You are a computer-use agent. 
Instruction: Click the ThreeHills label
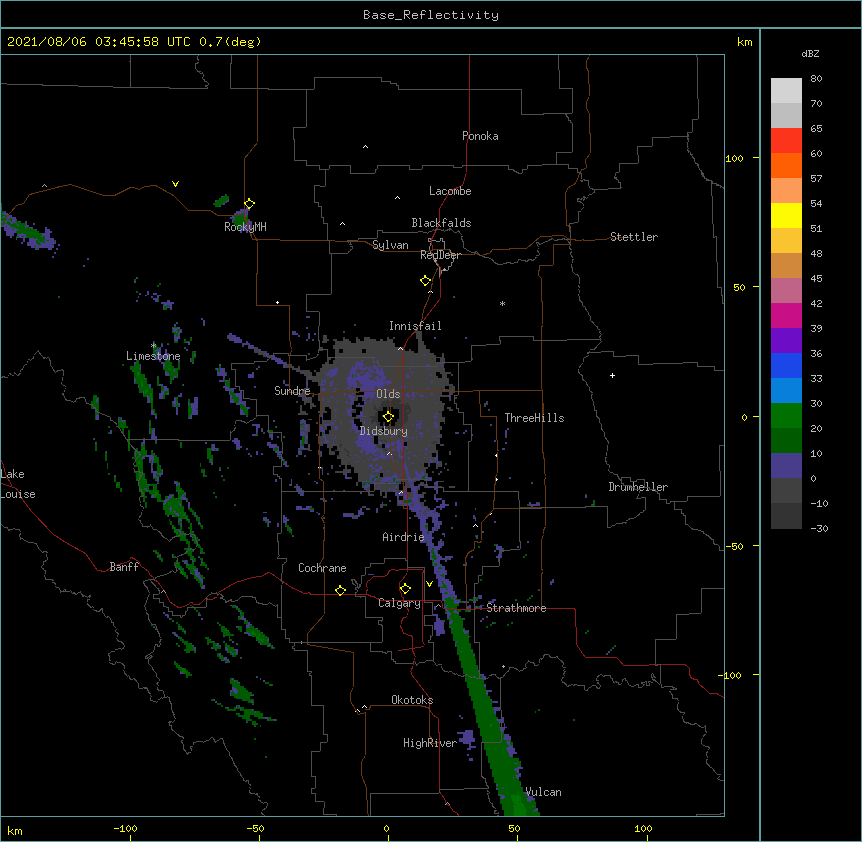[534, 418]
